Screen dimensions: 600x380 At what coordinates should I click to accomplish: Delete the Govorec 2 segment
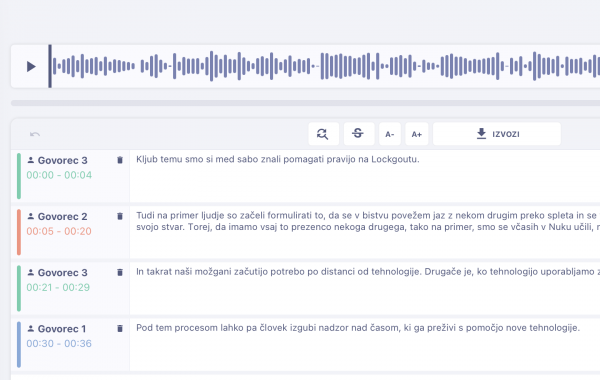coord(120,216)
